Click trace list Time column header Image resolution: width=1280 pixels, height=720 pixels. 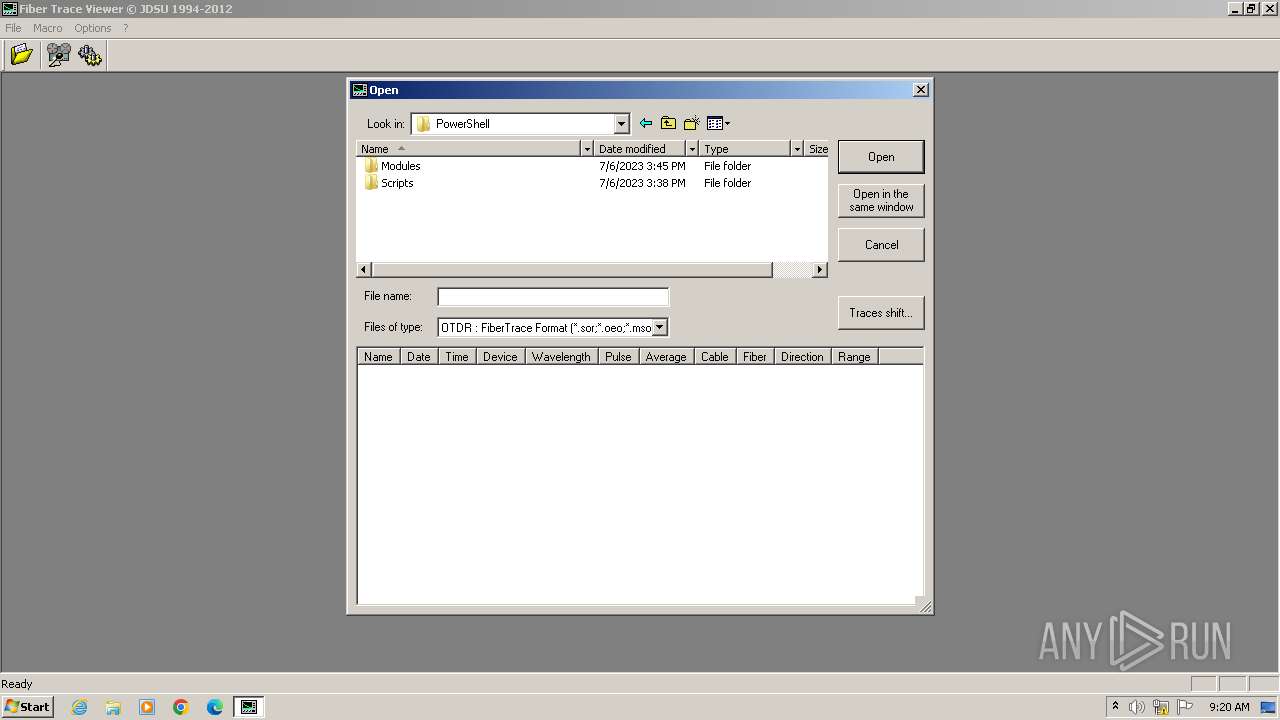pos(457,357)
